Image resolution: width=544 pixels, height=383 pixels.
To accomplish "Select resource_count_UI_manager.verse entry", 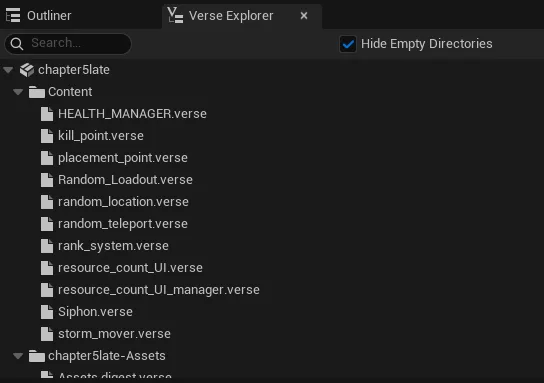I will point(159,290).
